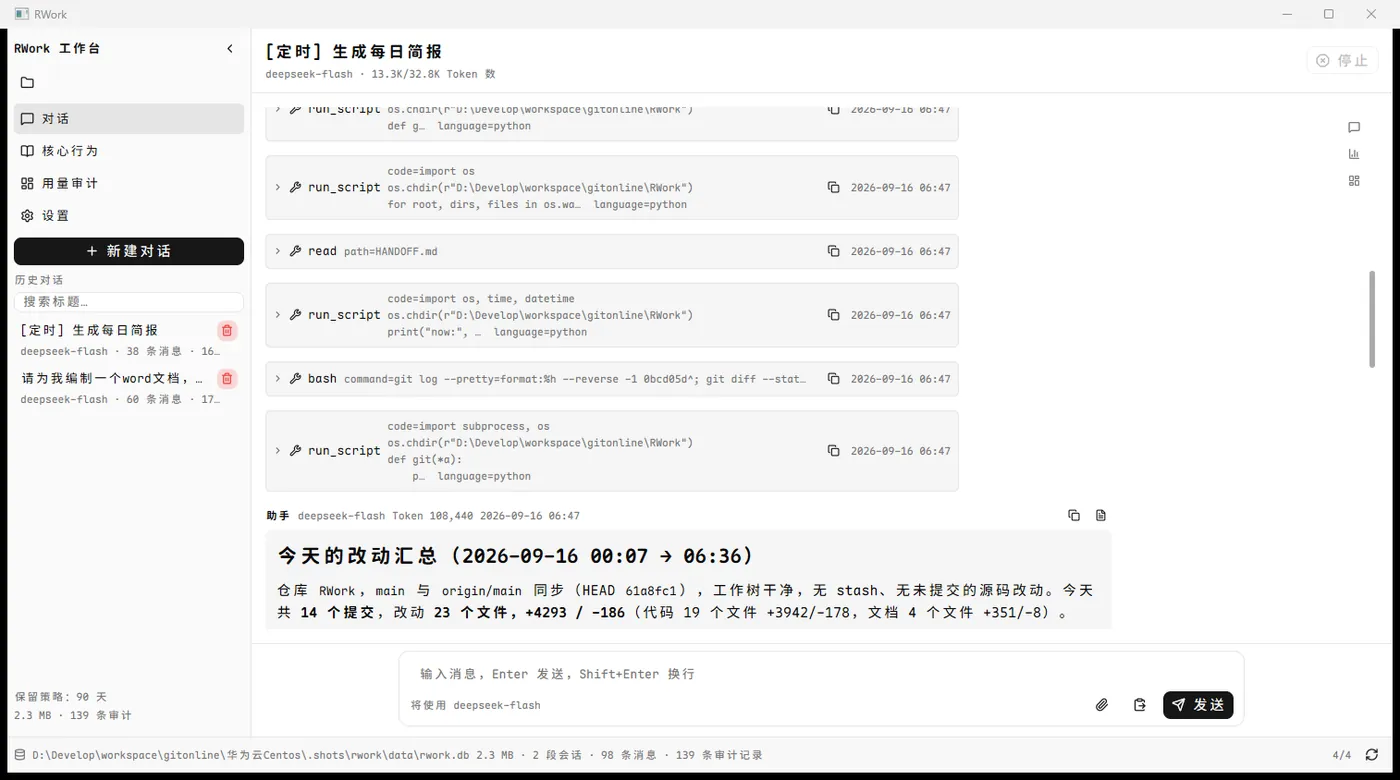Screen dimensions: 1400x780
Task: Expand the read path=HANDOFF.md tool call
Action: 278,251
